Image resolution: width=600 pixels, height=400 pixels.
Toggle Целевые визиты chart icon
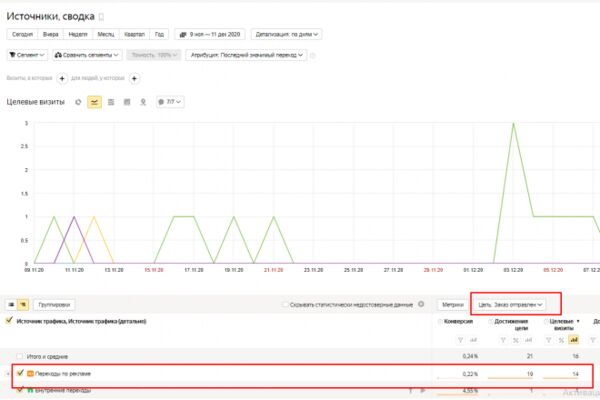(x=574, y=340)
